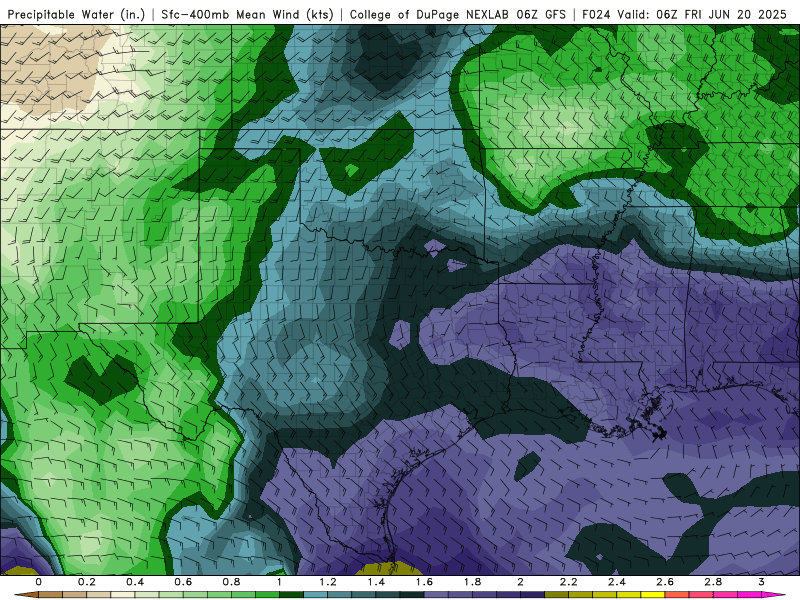Screen dimensions: 800x600
Task: Click the "0" legend scale label
Action: tap(39, 582)
